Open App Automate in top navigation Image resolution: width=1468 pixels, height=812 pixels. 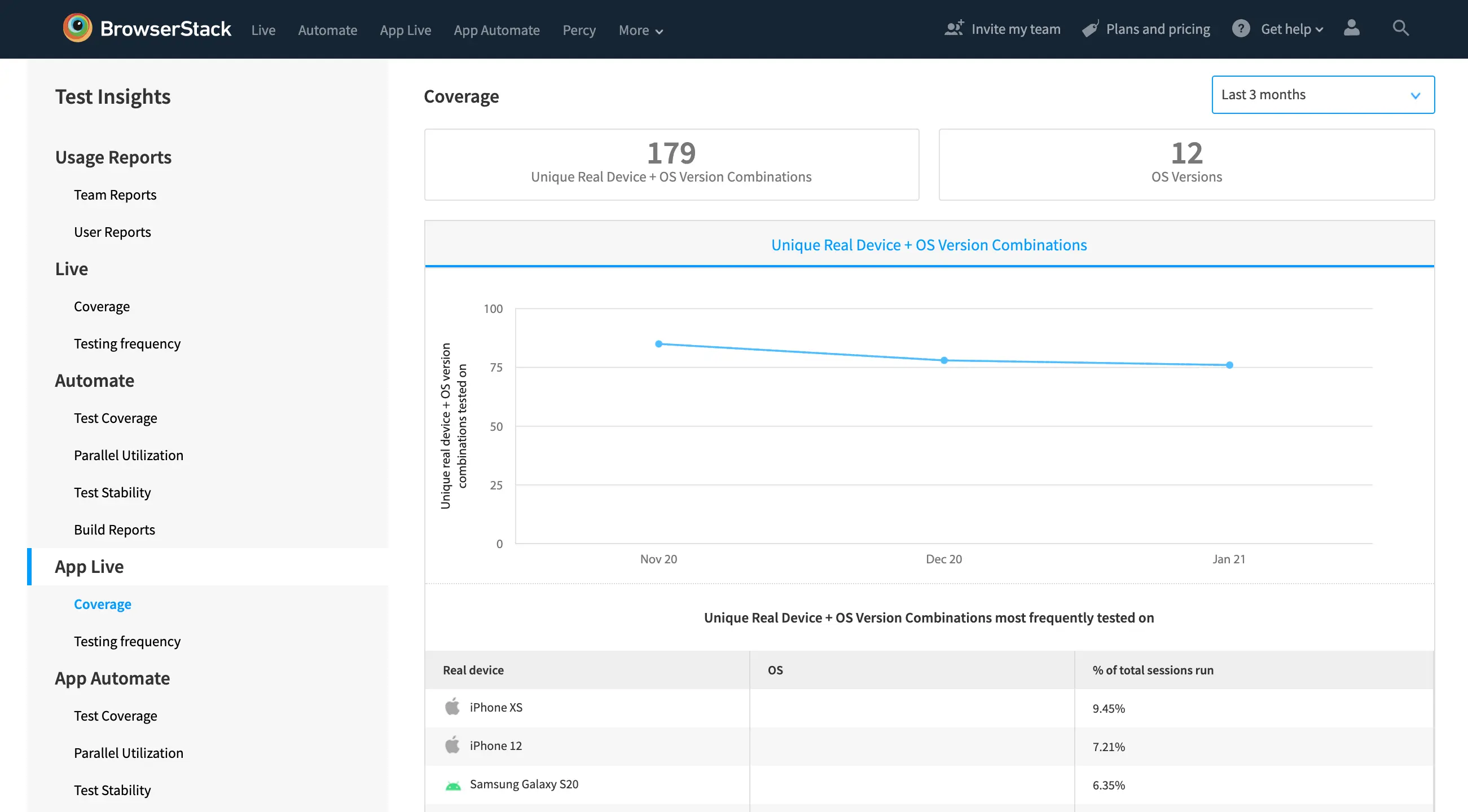pyautogui.click(x=496, y=30)
